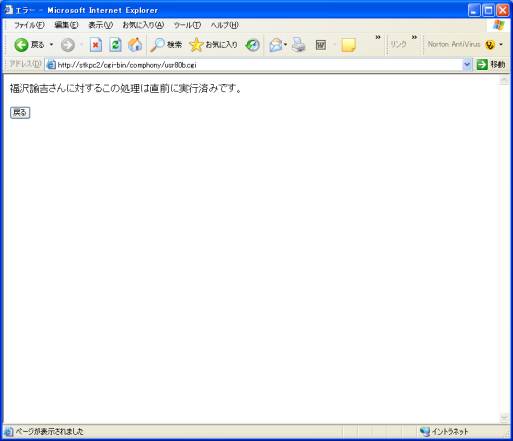Click the green Back arrow icon
Viewport: 513px width, 441px height.
[x=21, y=45]
